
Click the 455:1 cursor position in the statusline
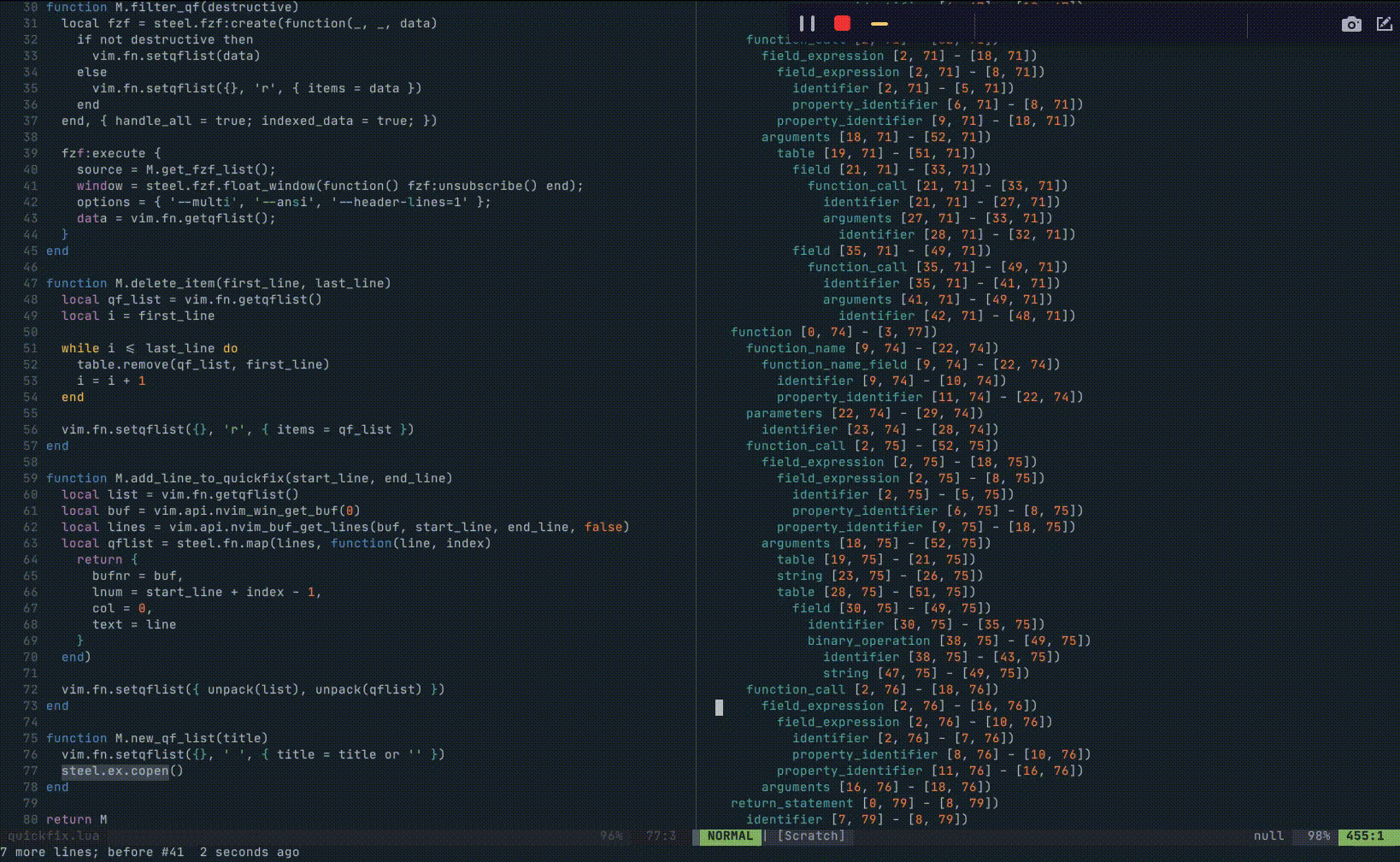[1364, 836]
